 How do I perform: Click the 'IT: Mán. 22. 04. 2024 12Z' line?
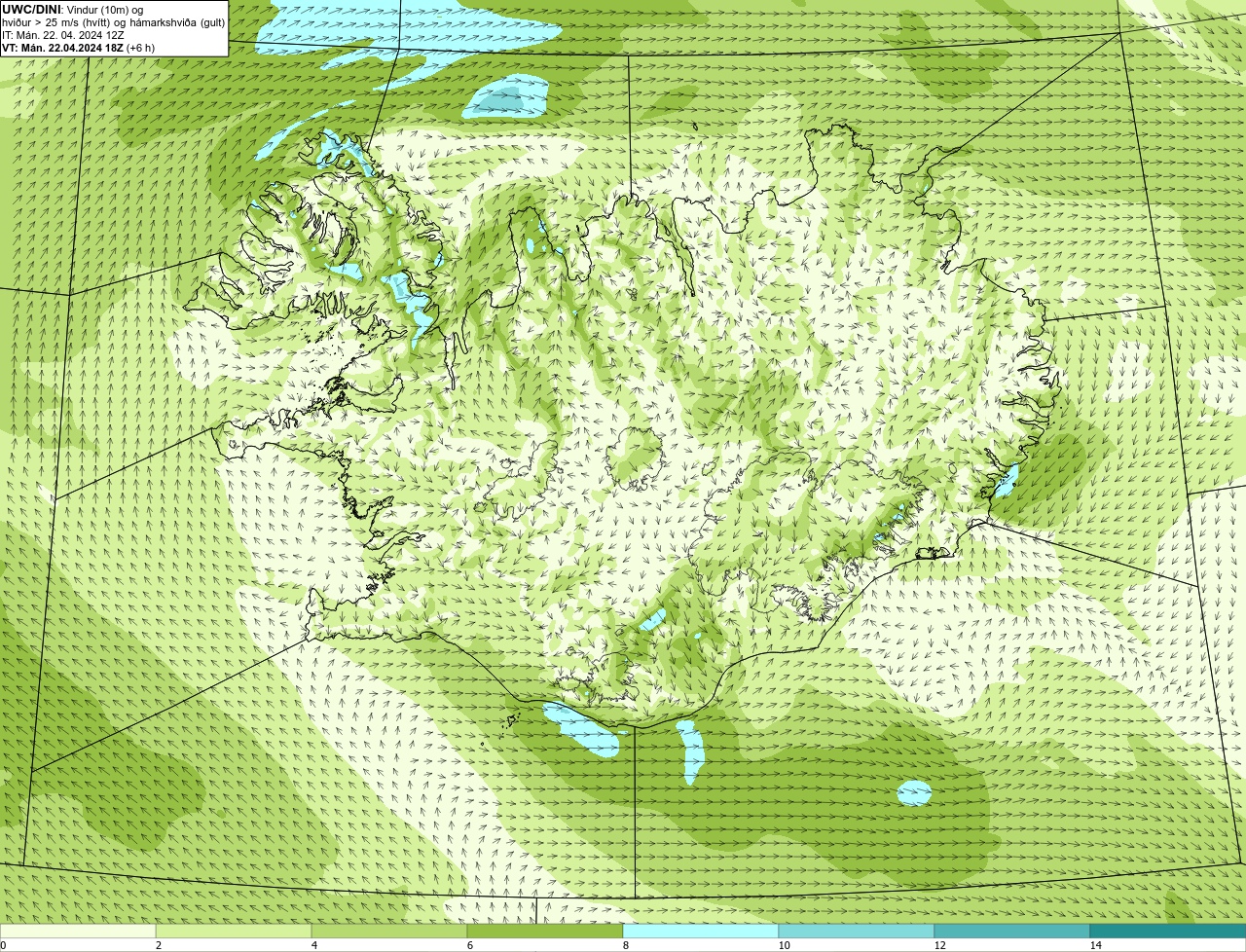tap(62, 35)
